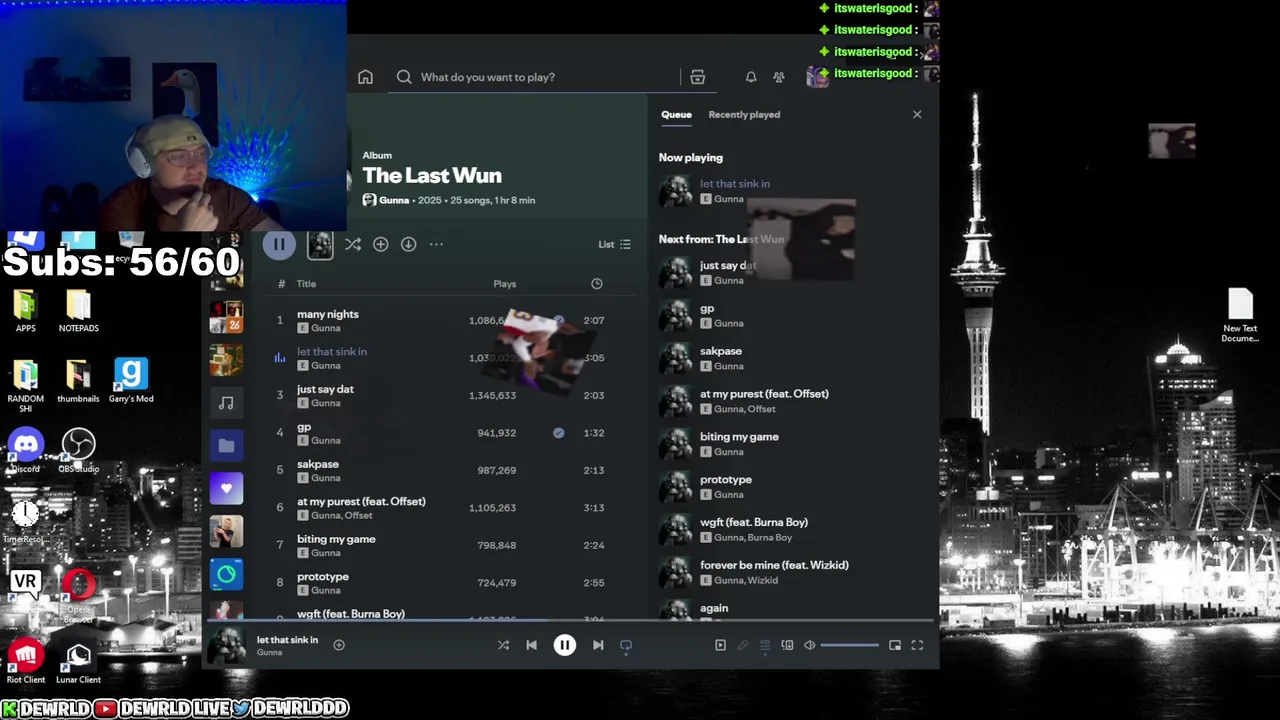Image resolution: width=1280 pixels, height=720 pixels.
Task: Open the notifications bell in Spotify
Action: click(750, 77)
